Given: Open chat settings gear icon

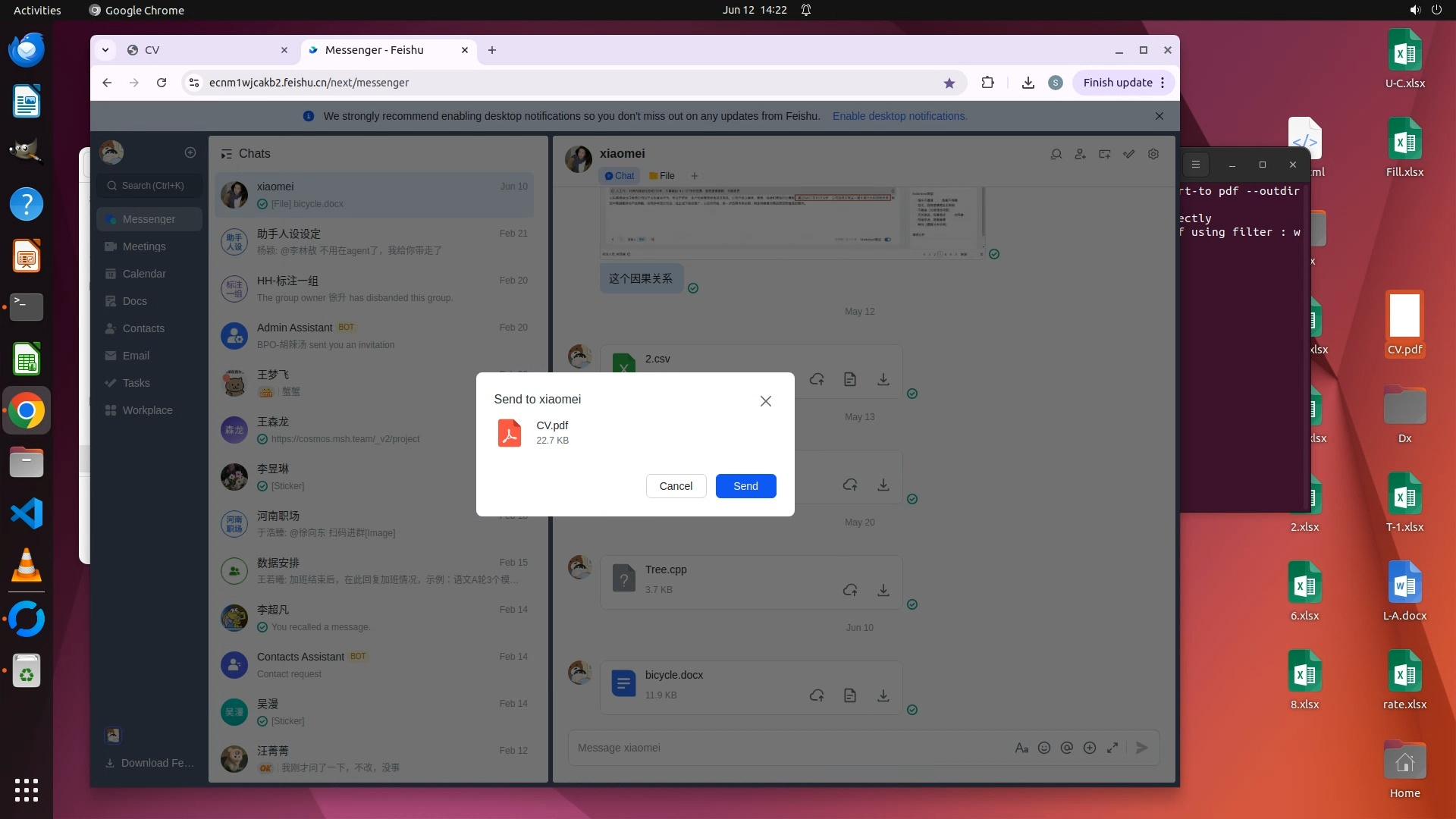Looking at the screenshot, I should [1153, 154].
